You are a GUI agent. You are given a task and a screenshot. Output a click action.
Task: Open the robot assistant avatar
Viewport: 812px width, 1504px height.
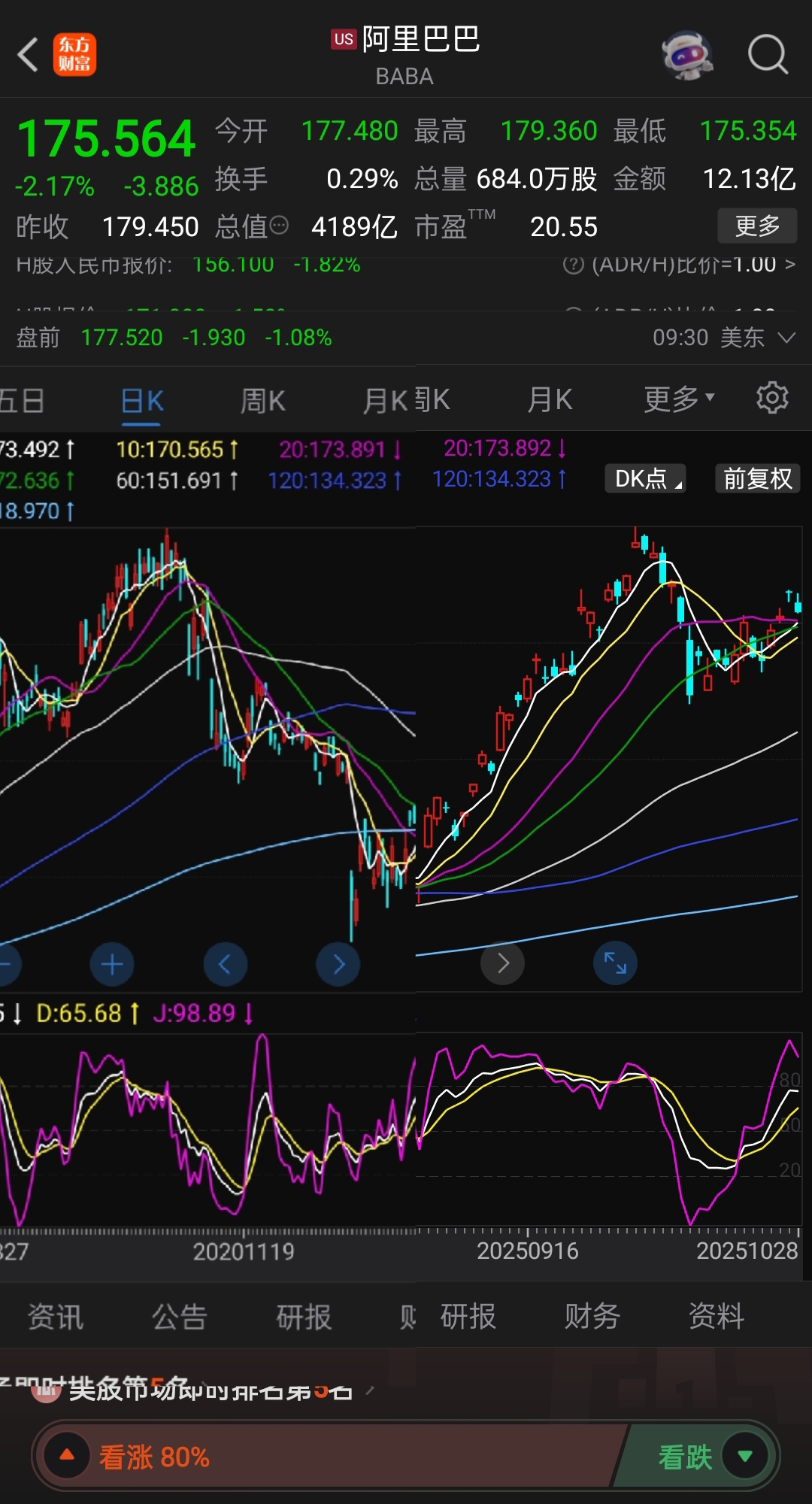pyautogui.click(x=687, y=55)
